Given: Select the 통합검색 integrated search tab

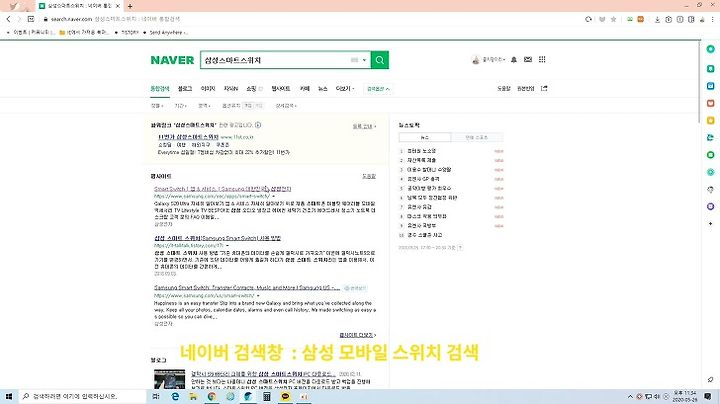Looking at the screenshot, I should (160, 89).
